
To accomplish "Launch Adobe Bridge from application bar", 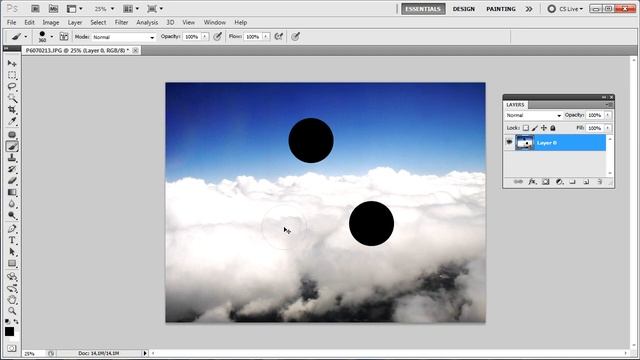I will [x=36, y=9].
